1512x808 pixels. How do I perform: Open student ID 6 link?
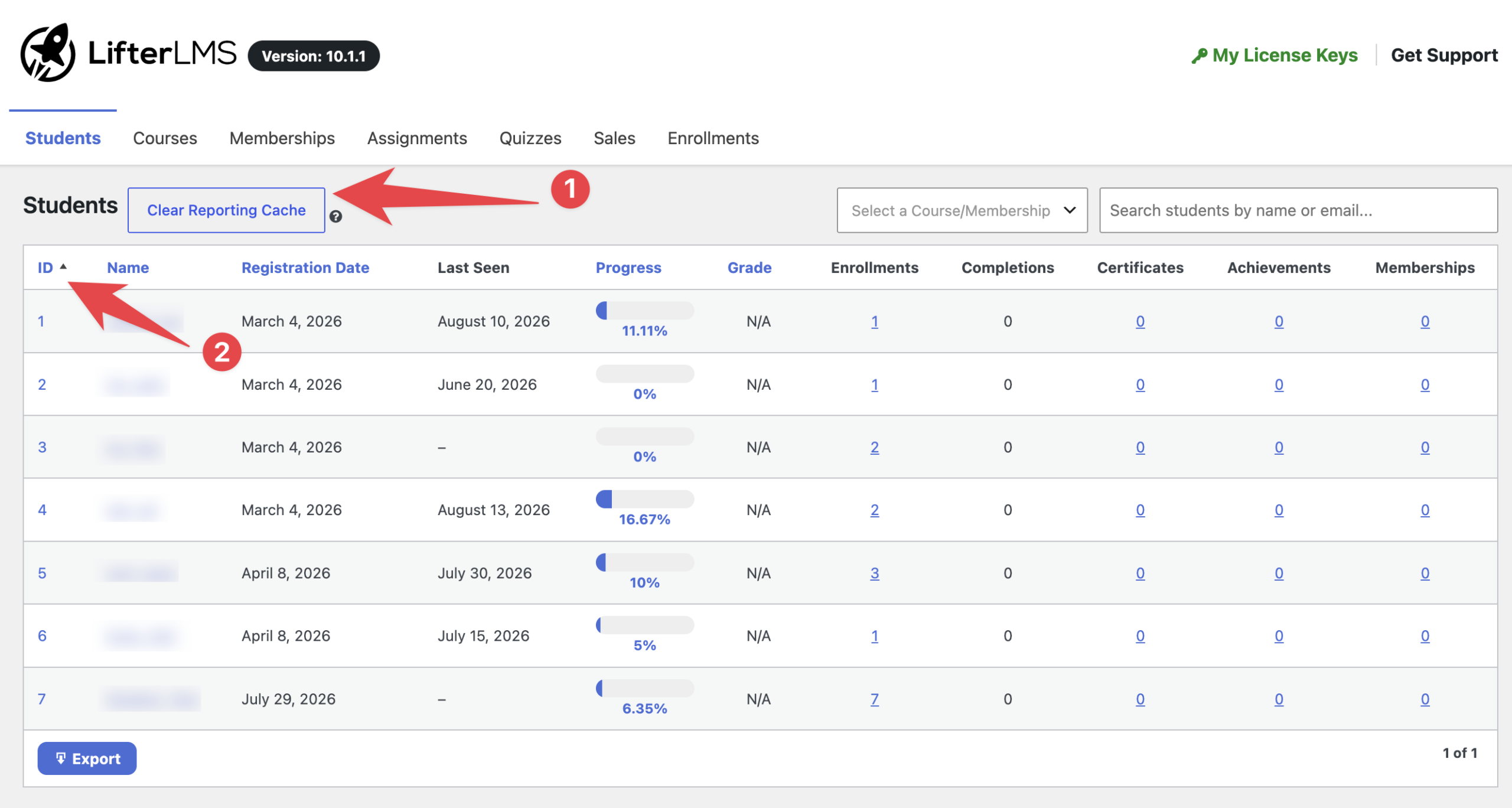(42, 636)
